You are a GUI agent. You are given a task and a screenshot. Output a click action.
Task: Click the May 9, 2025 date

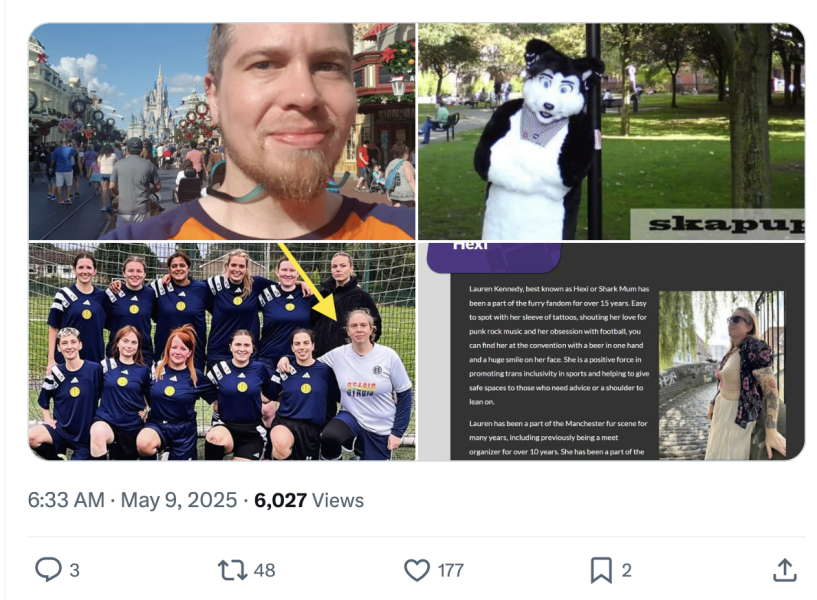(179, 500)
